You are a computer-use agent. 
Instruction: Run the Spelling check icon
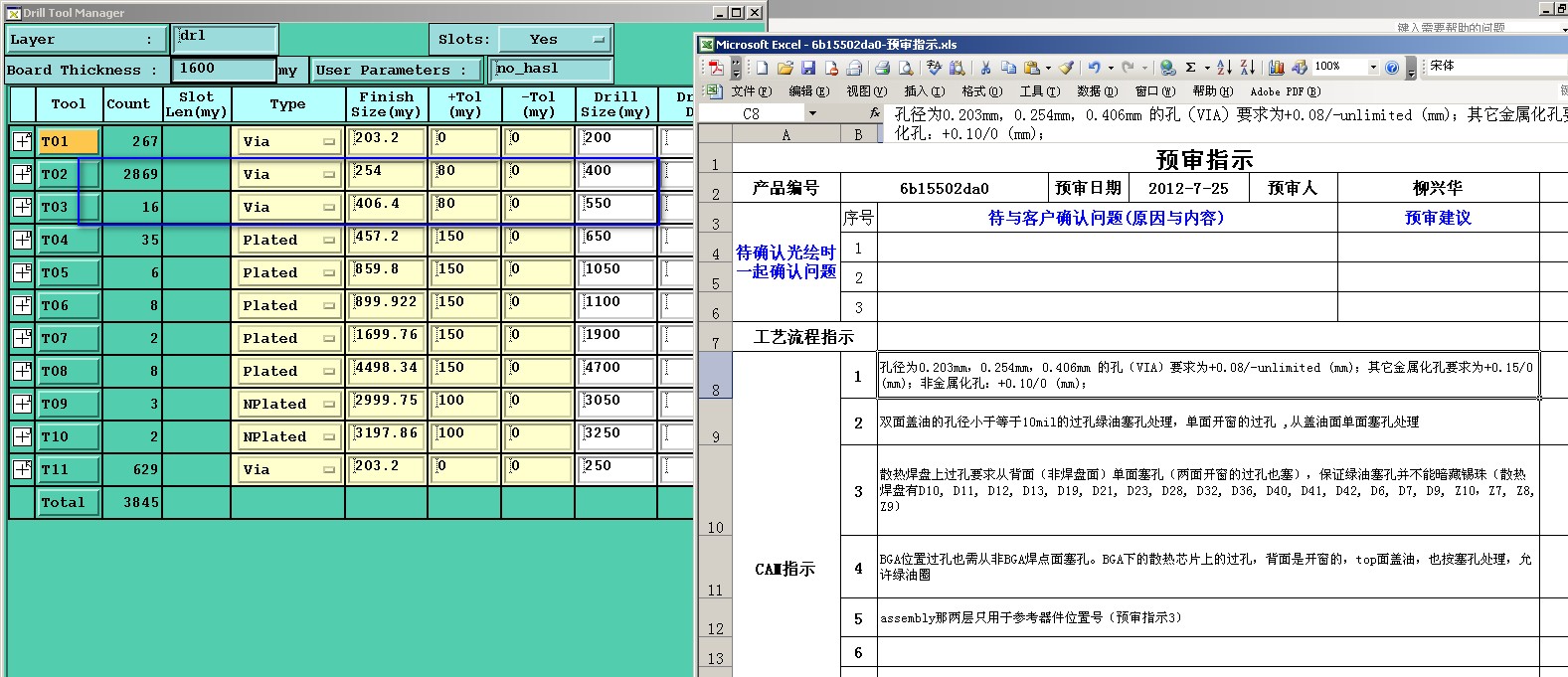(934, 67)
